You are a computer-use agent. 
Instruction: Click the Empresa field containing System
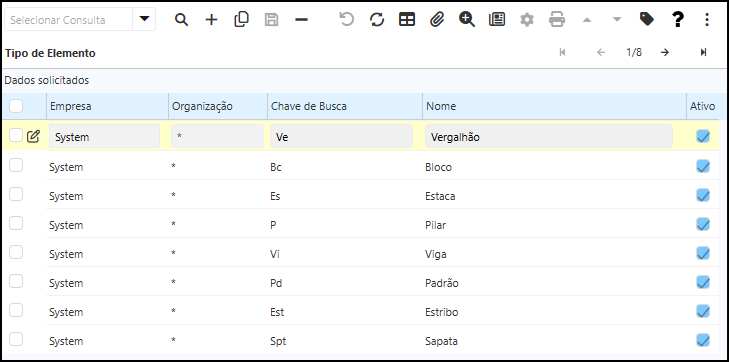105,137
